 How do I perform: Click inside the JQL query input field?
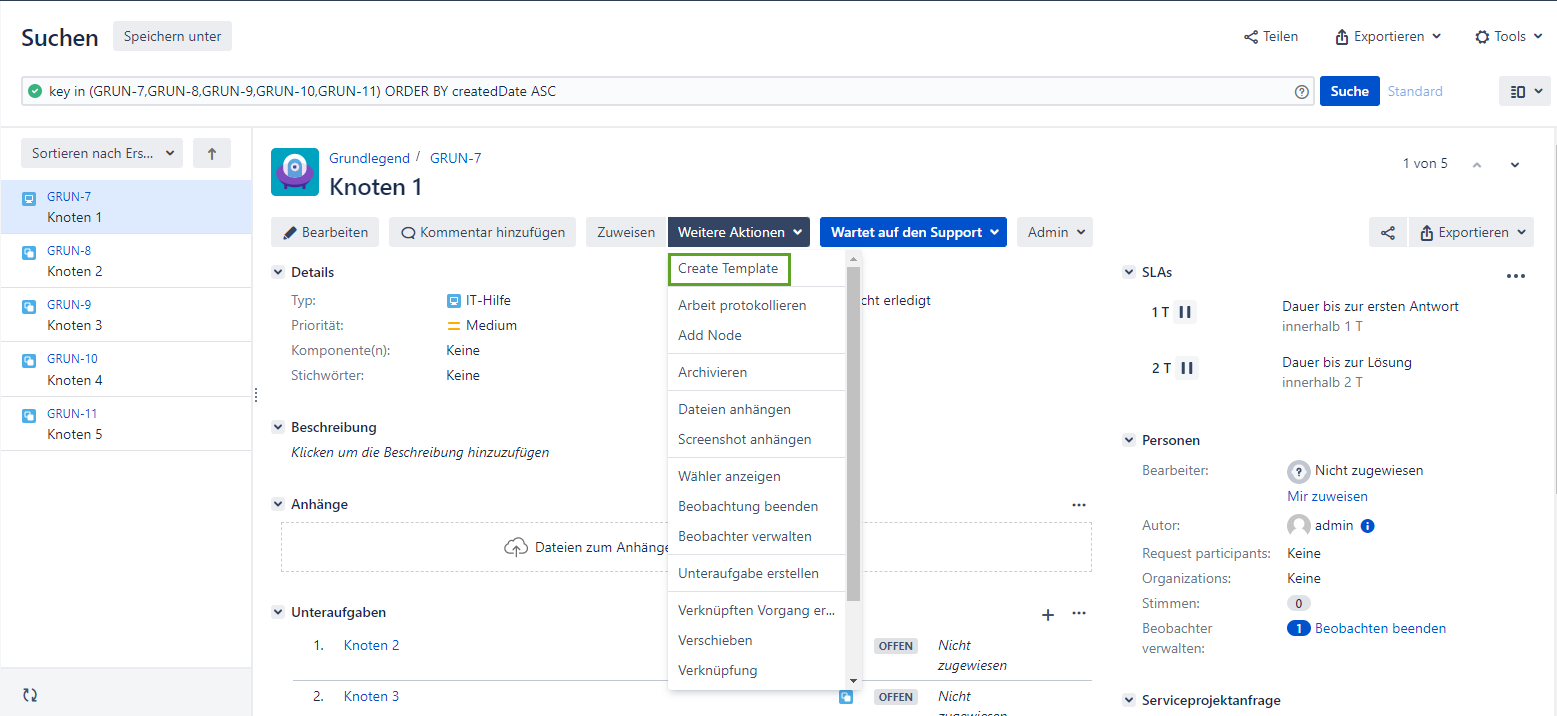(660, 92)
